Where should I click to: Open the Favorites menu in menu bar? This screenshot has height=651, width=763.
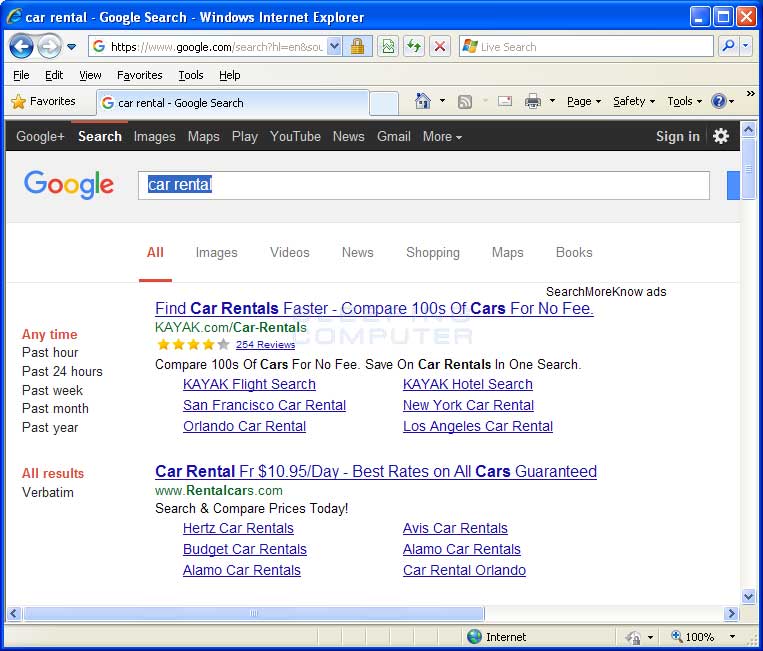[x=140, y=75]
